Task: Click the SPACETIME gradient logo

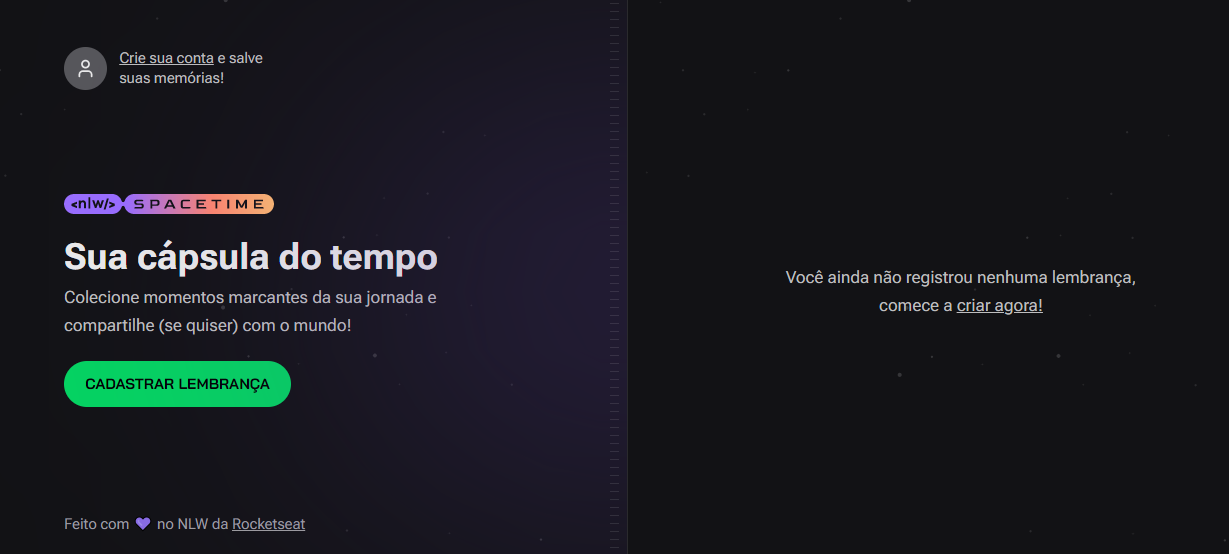Action: coord(199,204)
